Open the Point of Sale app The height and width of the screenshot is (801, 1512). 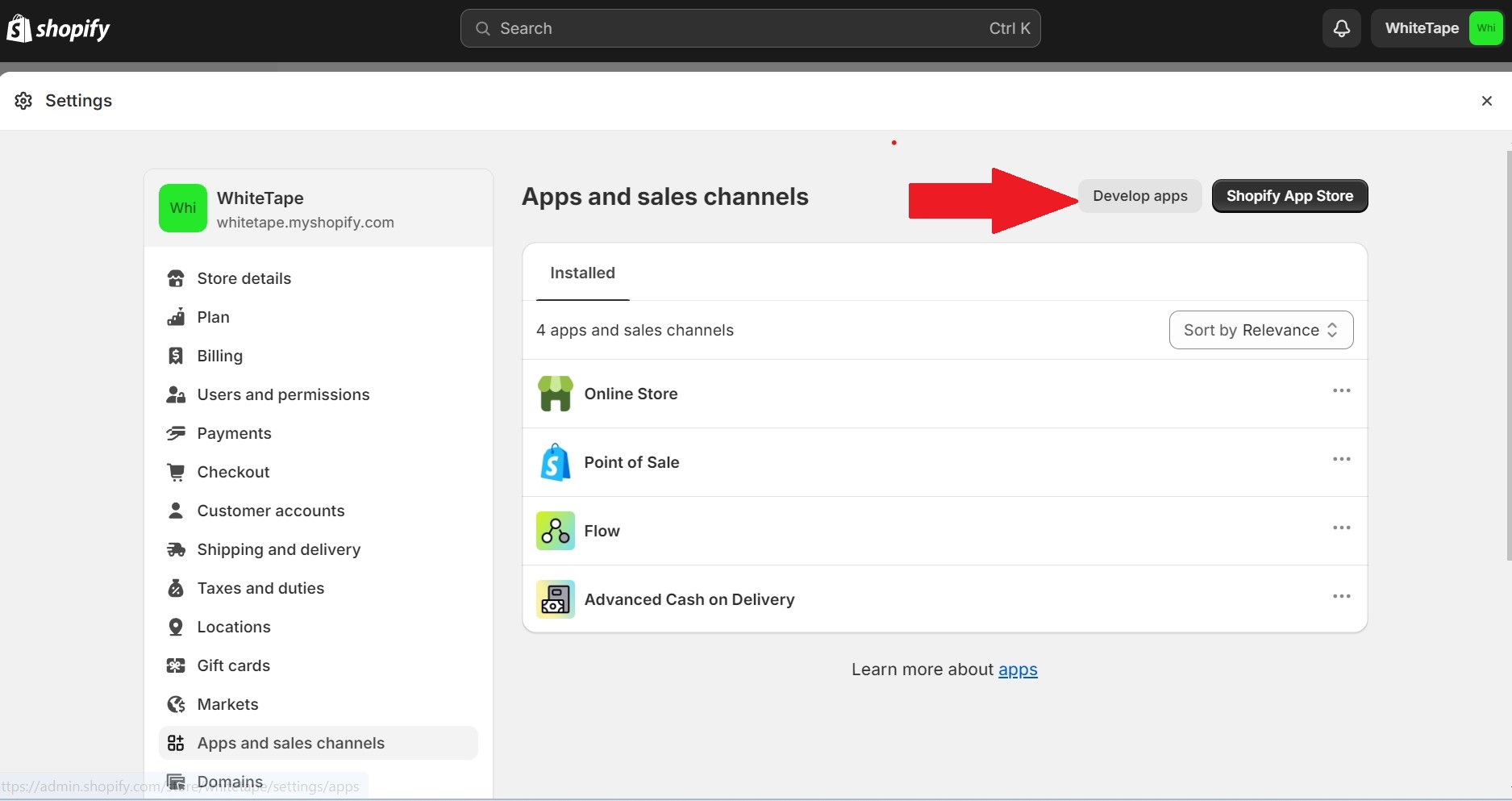click(944, 462)
